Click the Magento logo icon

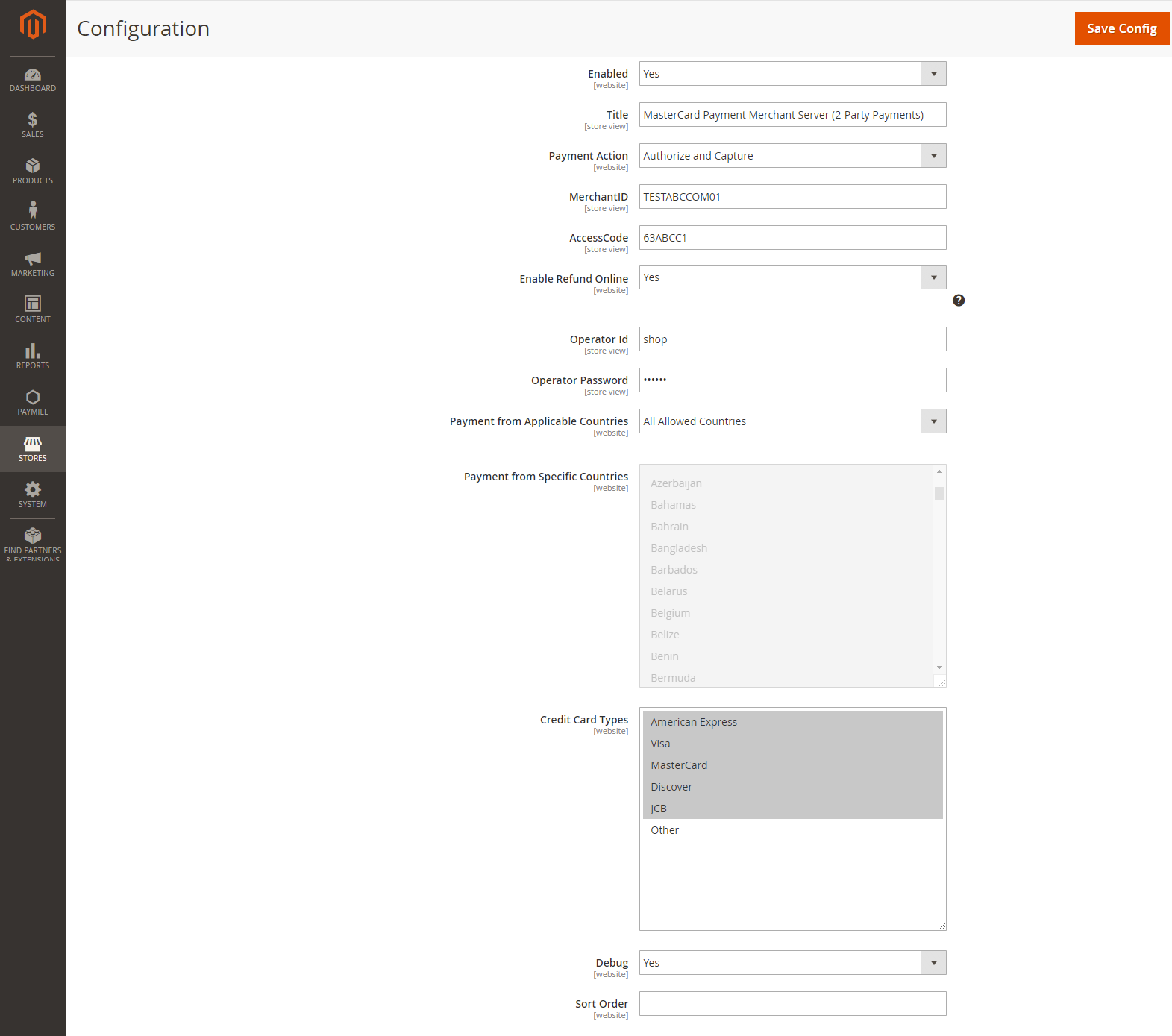pos(33,25)
